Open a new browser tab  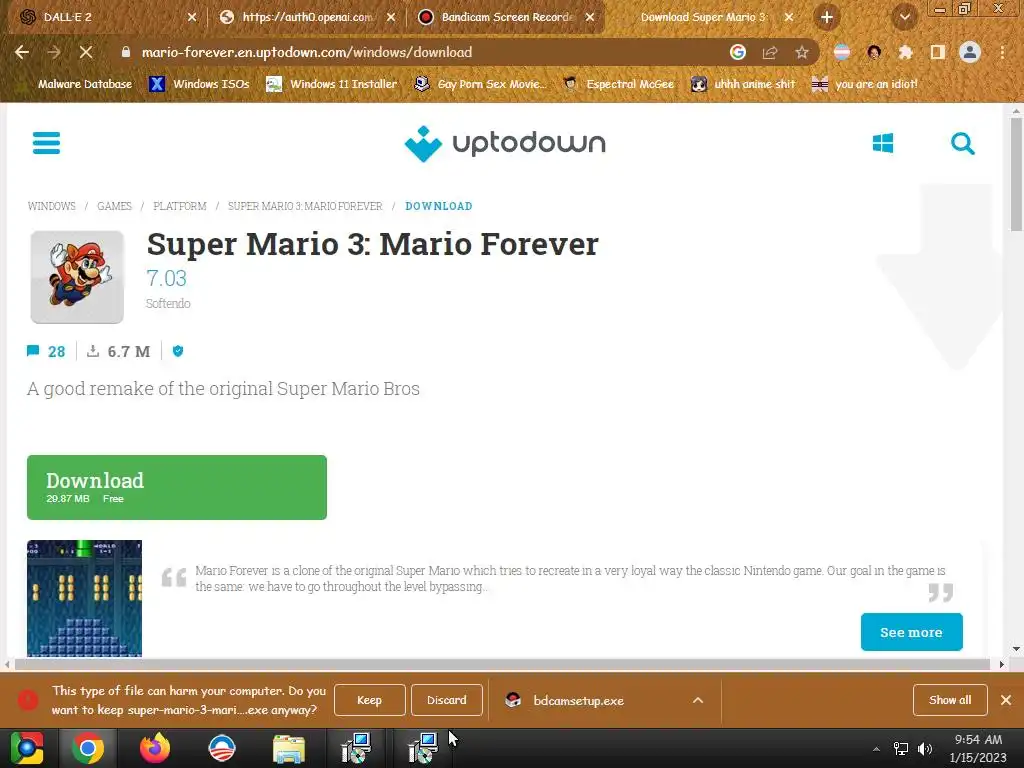[827, 17]
